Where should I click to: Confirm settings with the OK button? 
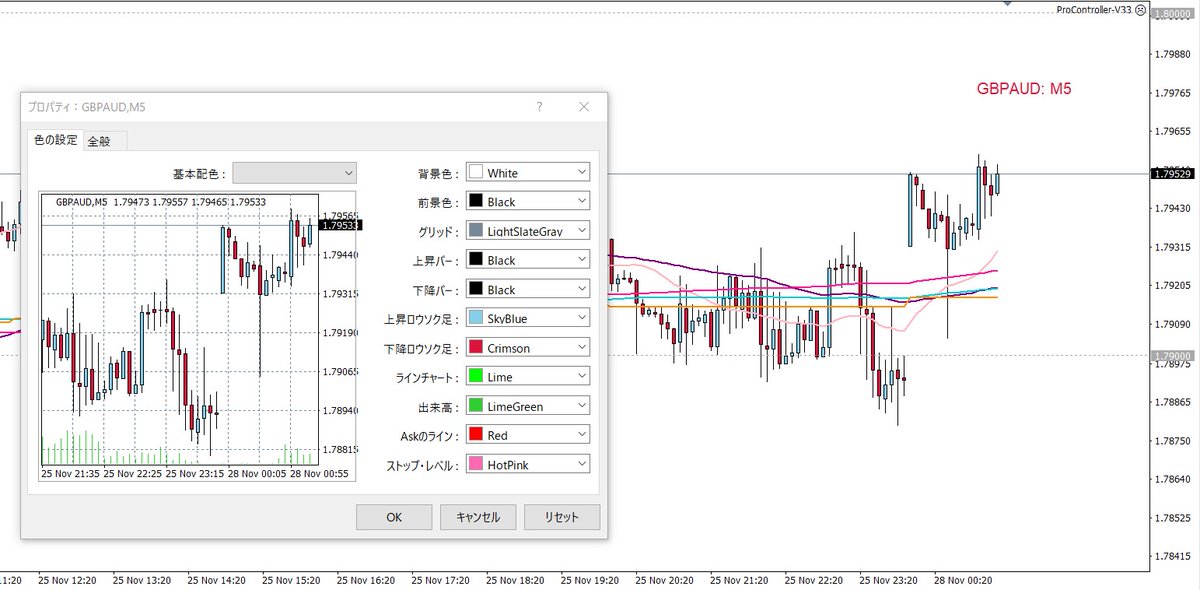click(394, 517)
